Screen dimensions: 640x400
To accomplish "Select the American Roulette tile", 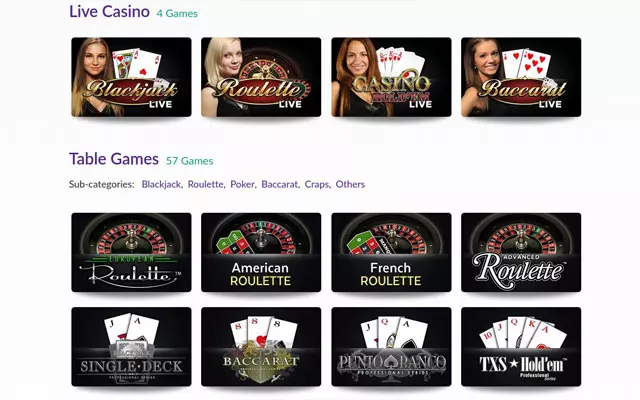I will pos(261,252).
